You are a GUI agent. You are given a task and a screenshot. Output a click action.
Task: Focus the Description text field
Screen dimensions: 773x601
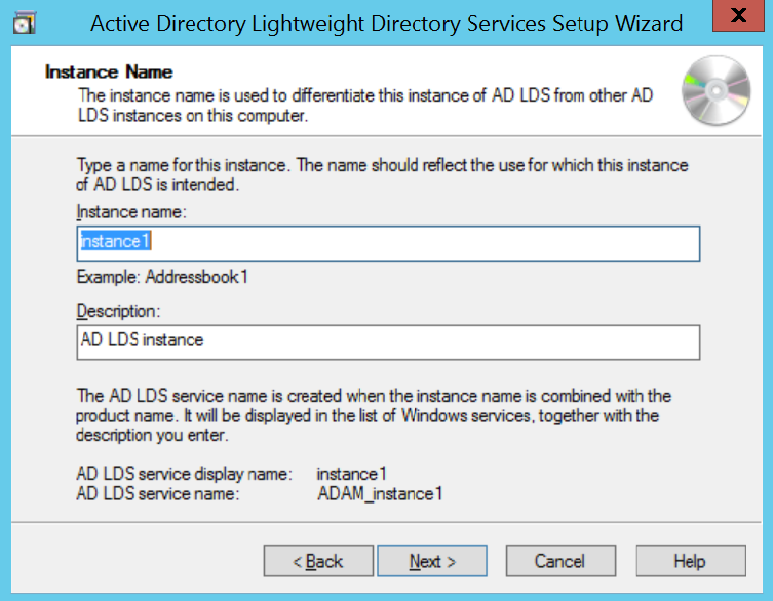click(388, 341)
